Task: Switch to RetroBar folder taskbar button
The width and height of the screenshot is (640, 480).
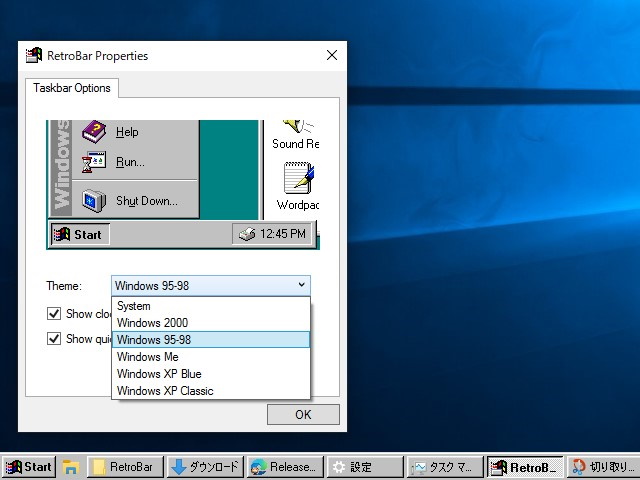Action: pyautogui.click(x=125, y=467)
